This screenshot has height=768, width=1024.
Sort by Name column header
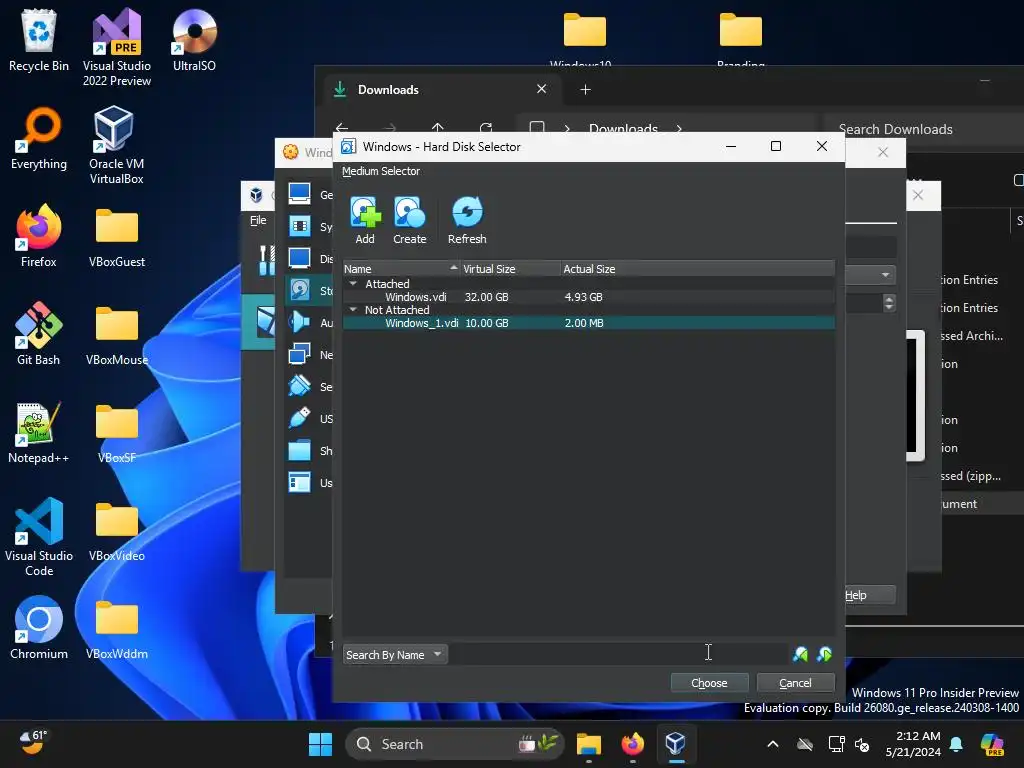[402, 268]
